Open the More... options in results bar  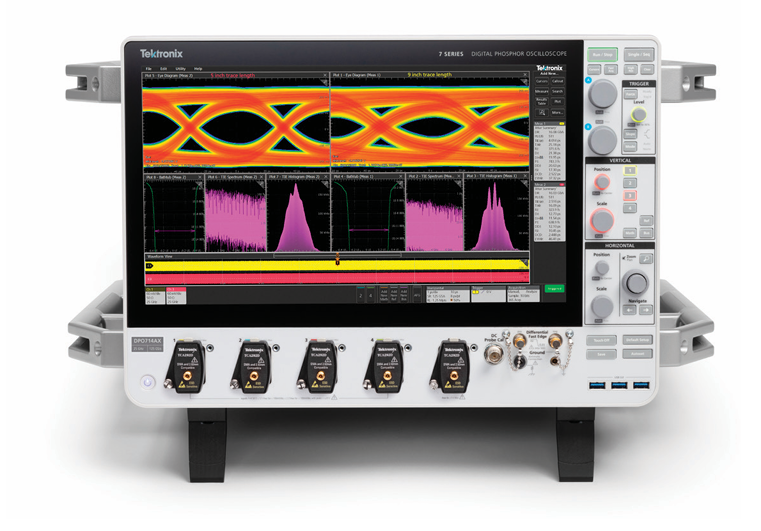point(557,113)
